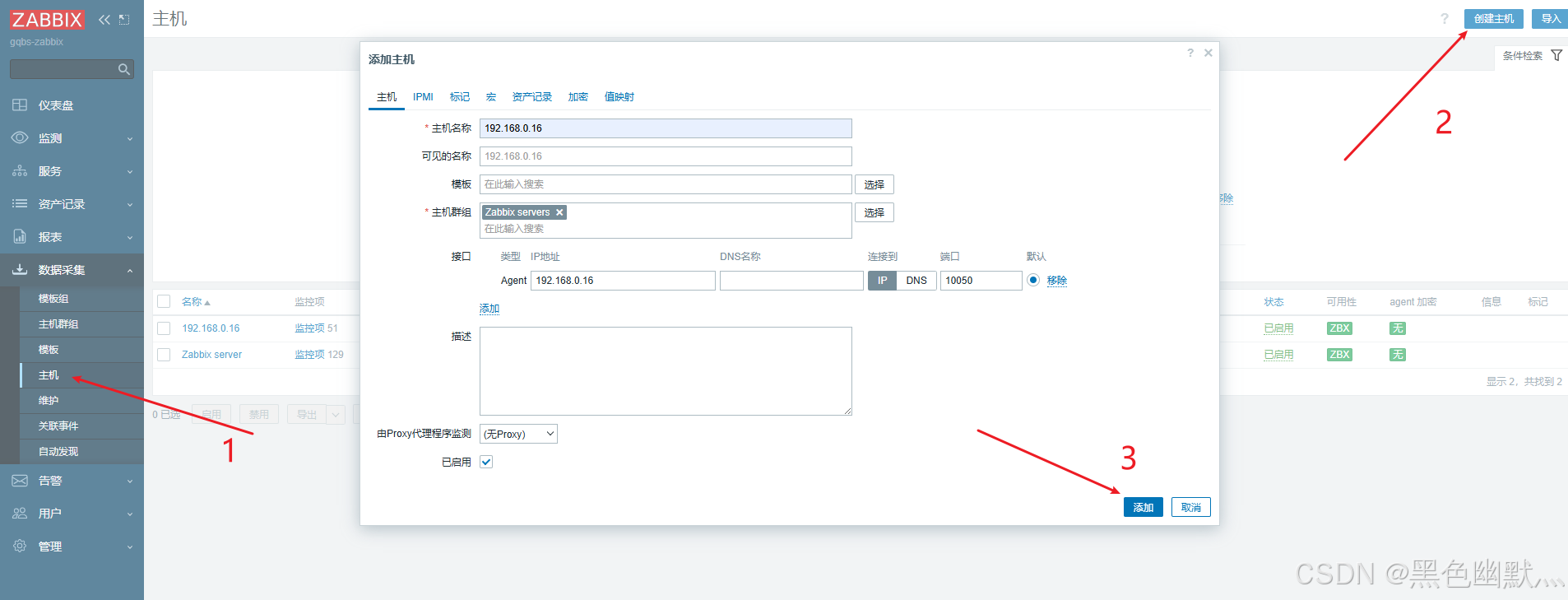
Task: Collapse sidebar using double-chevron icon
Action: [x=104, y=20]
